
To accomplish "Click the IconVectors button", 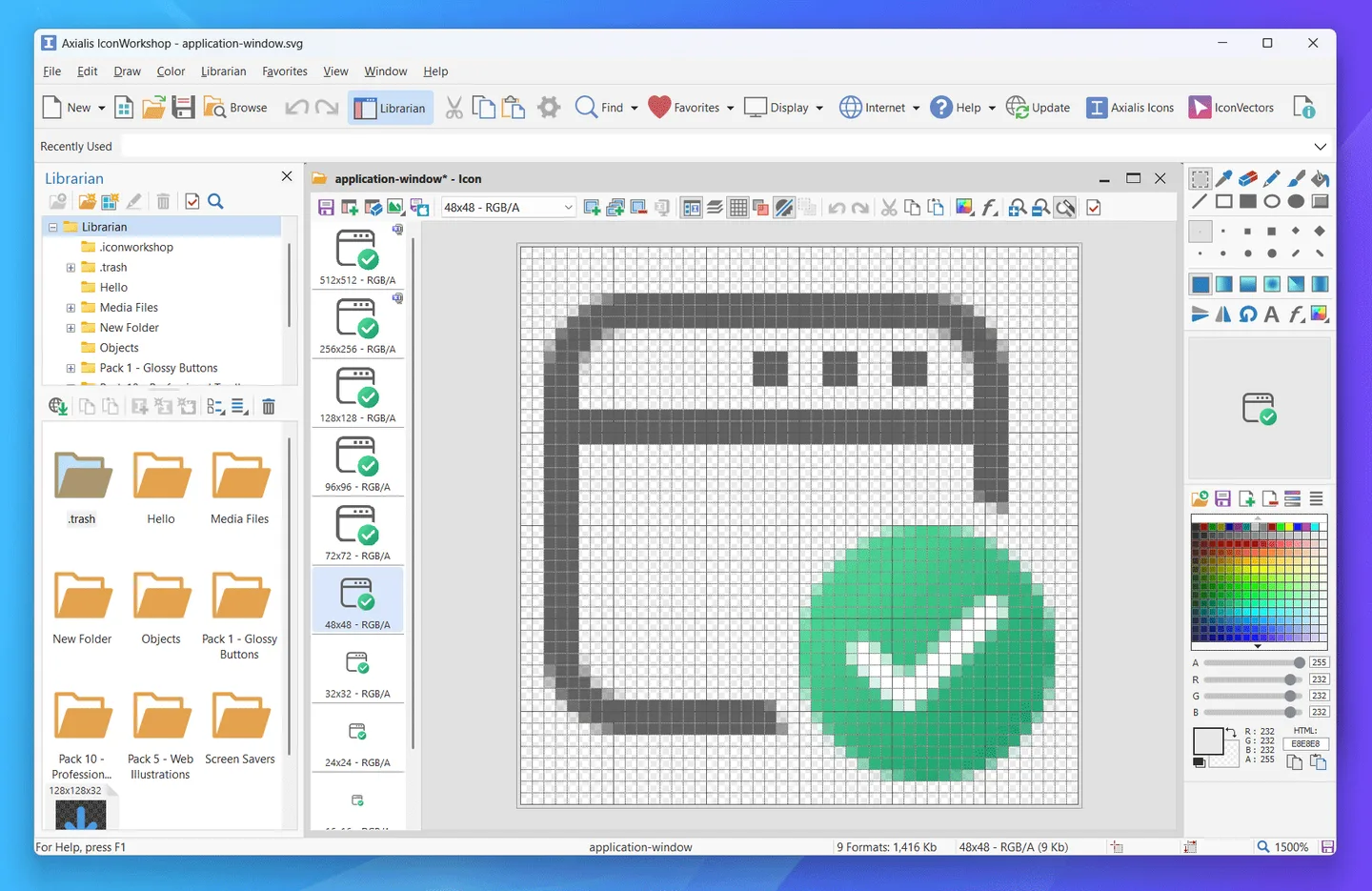I will click(x=1231, y=108).
